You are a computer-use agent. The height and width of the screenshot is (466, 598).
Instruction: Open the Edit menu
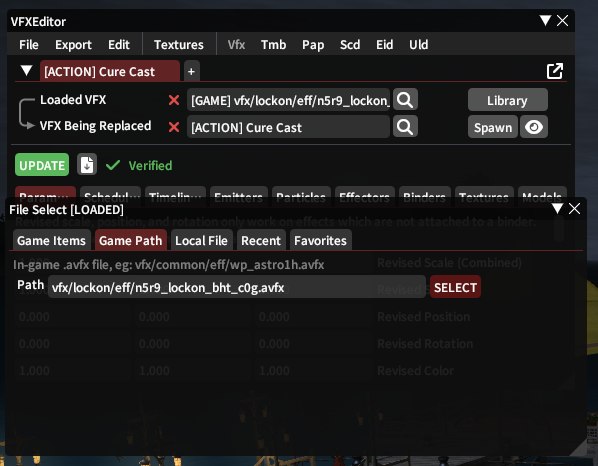click(119, 45)
